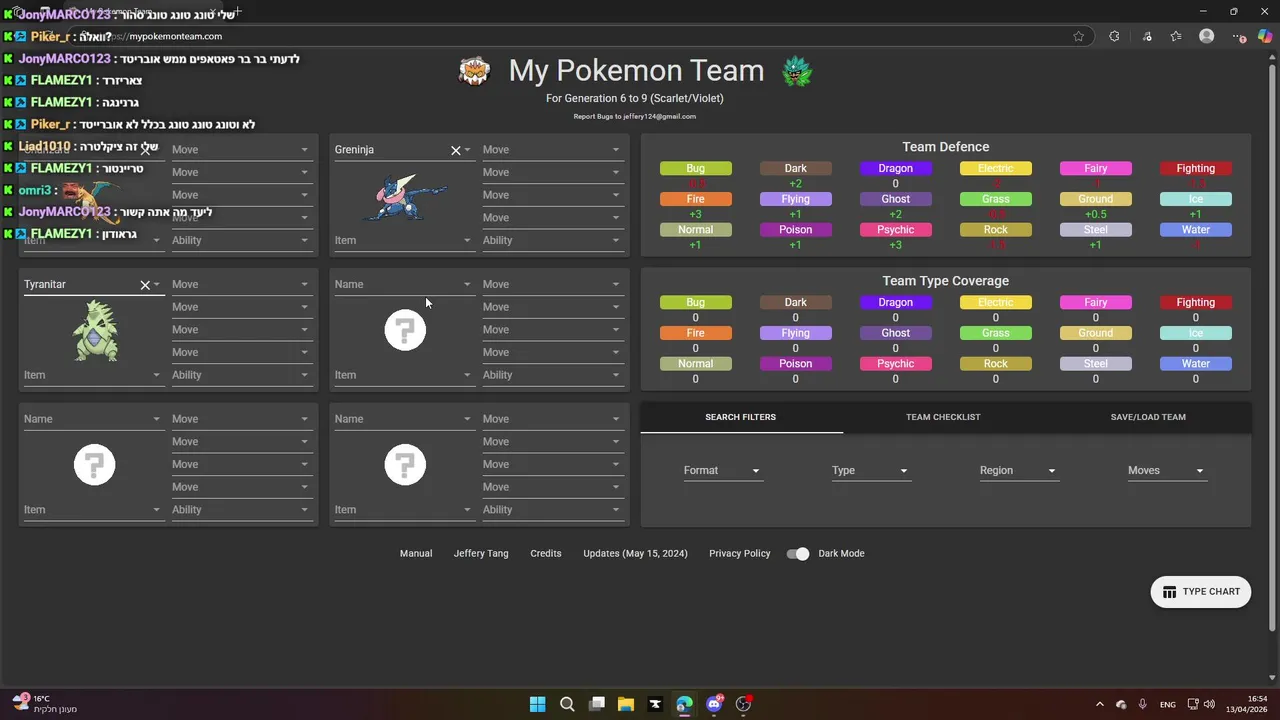This screenshot has width=1280, height=720.
Task: Open first Move dropdown in Greninja's slot
Action: (x=552, y=150)
